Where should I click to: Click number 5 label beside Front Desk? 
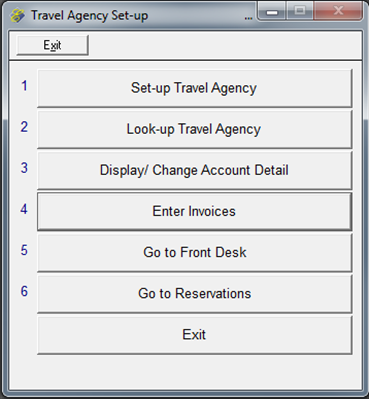24,250
